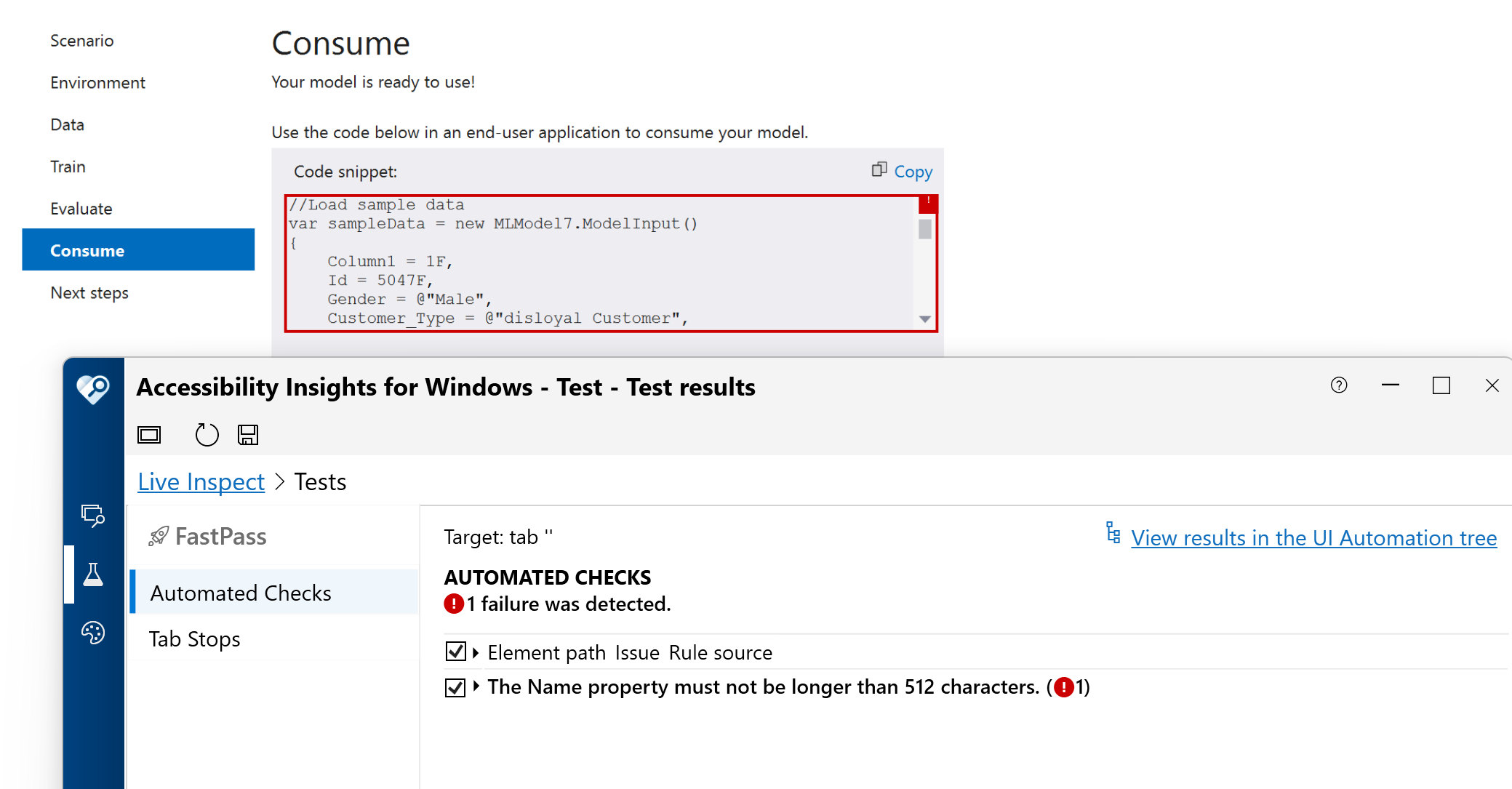Refresh test results with the refresh icon

(207, 434)
